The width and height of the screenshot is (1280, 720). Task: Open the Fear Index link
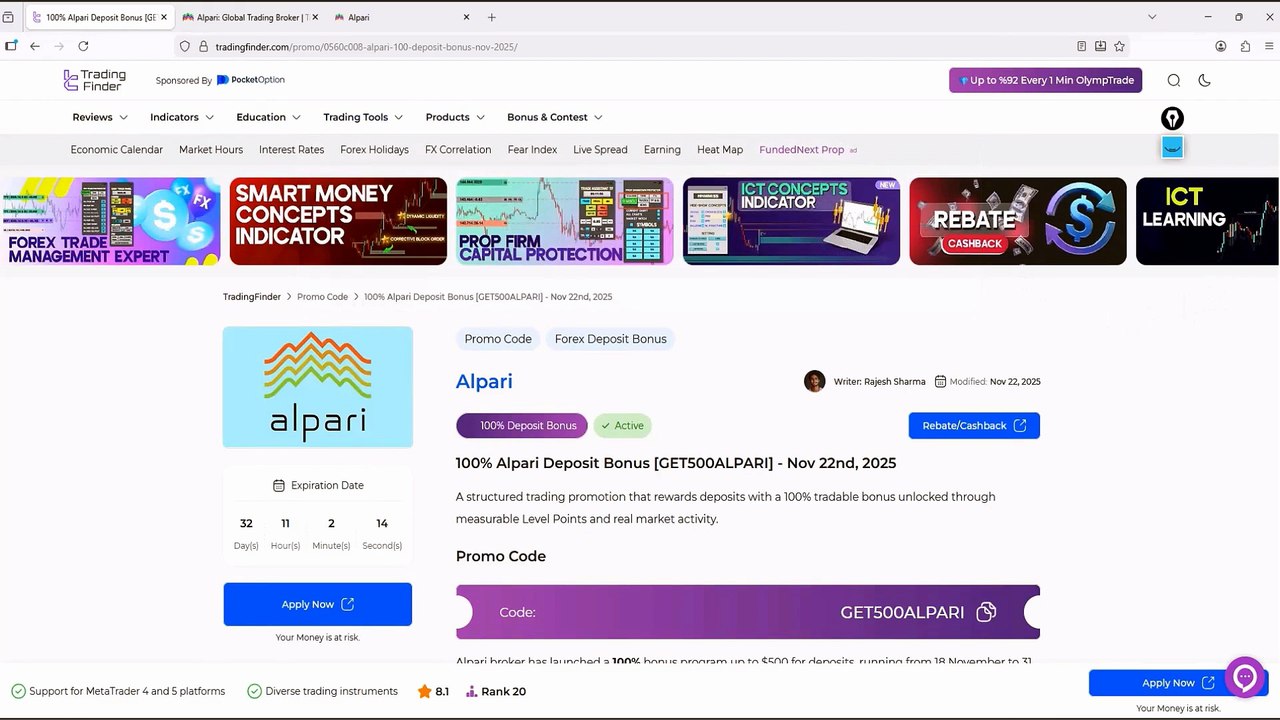click(532, 150)
